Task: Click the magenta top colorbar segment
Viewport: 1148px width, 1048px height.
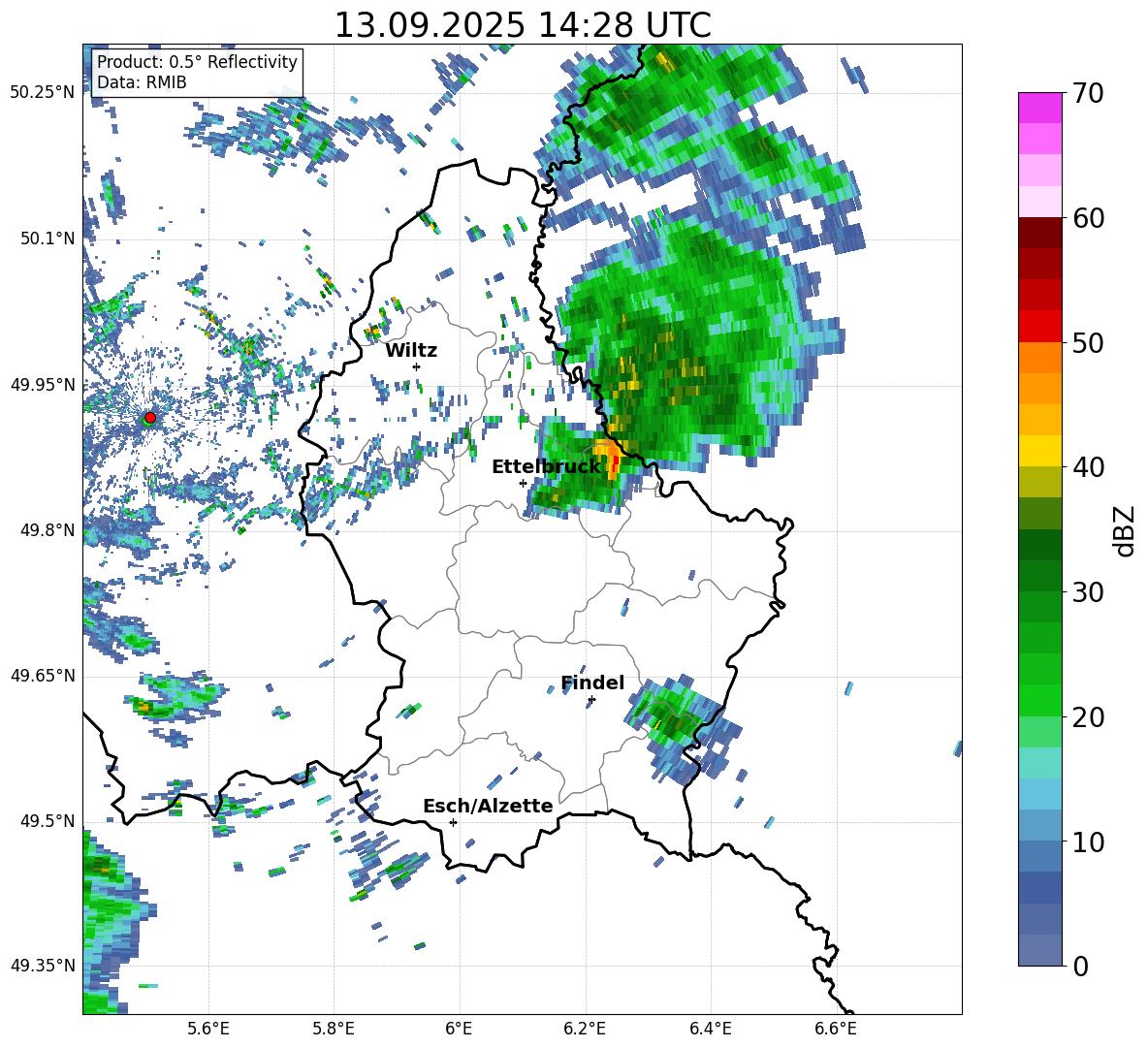Action: 1039,108
